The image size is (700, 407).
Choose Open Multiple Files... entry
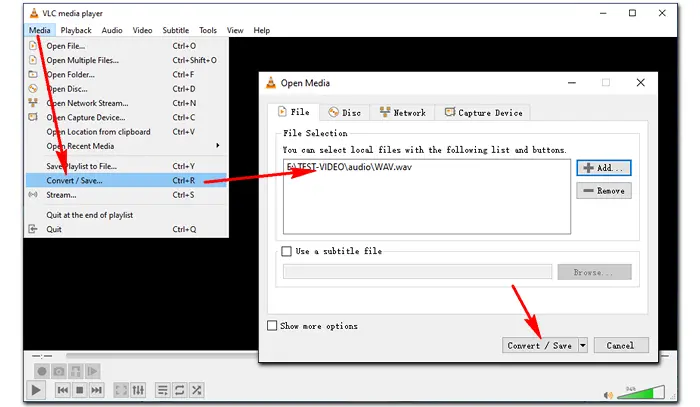pyautogui.click(x=126, y=60)
